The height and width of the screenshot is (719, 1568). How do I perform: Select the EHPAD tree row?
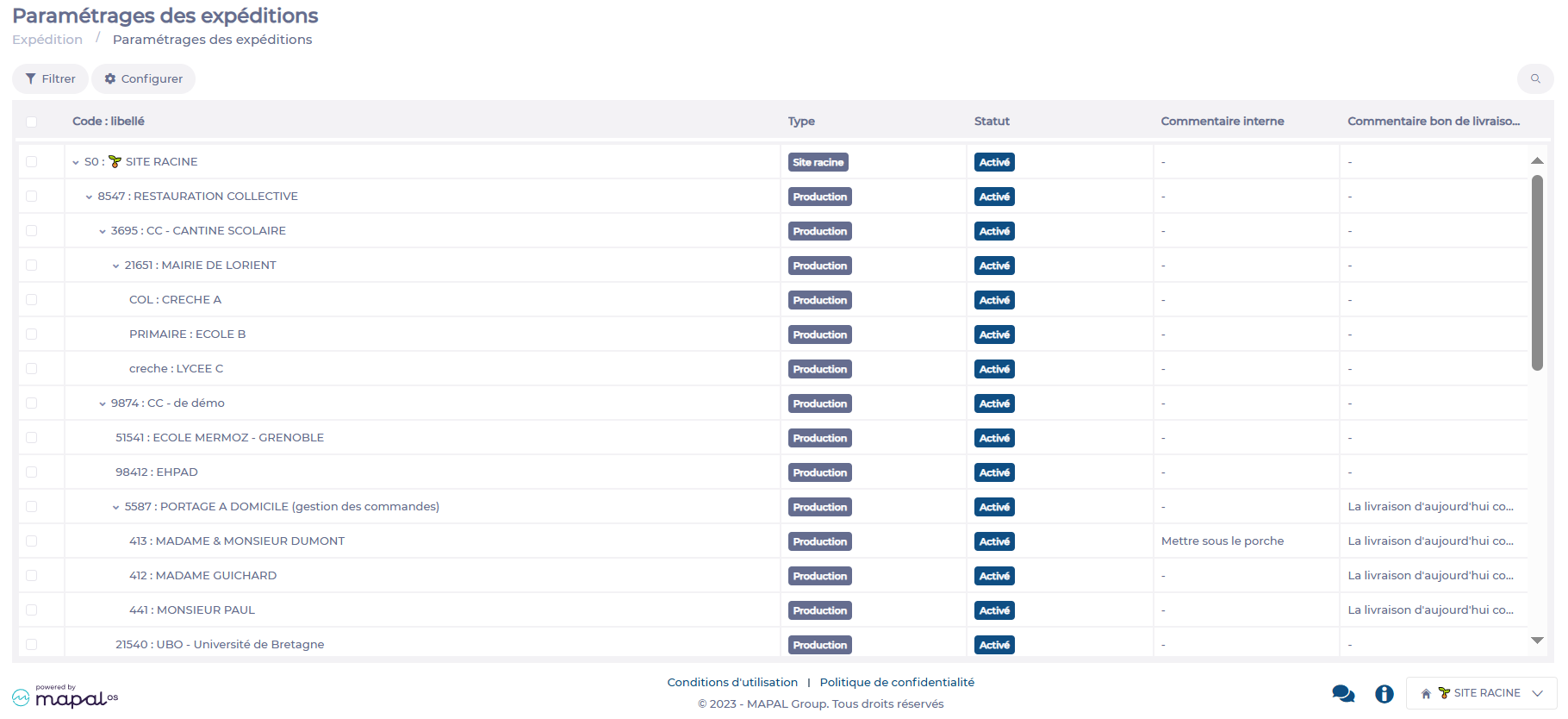157,472
